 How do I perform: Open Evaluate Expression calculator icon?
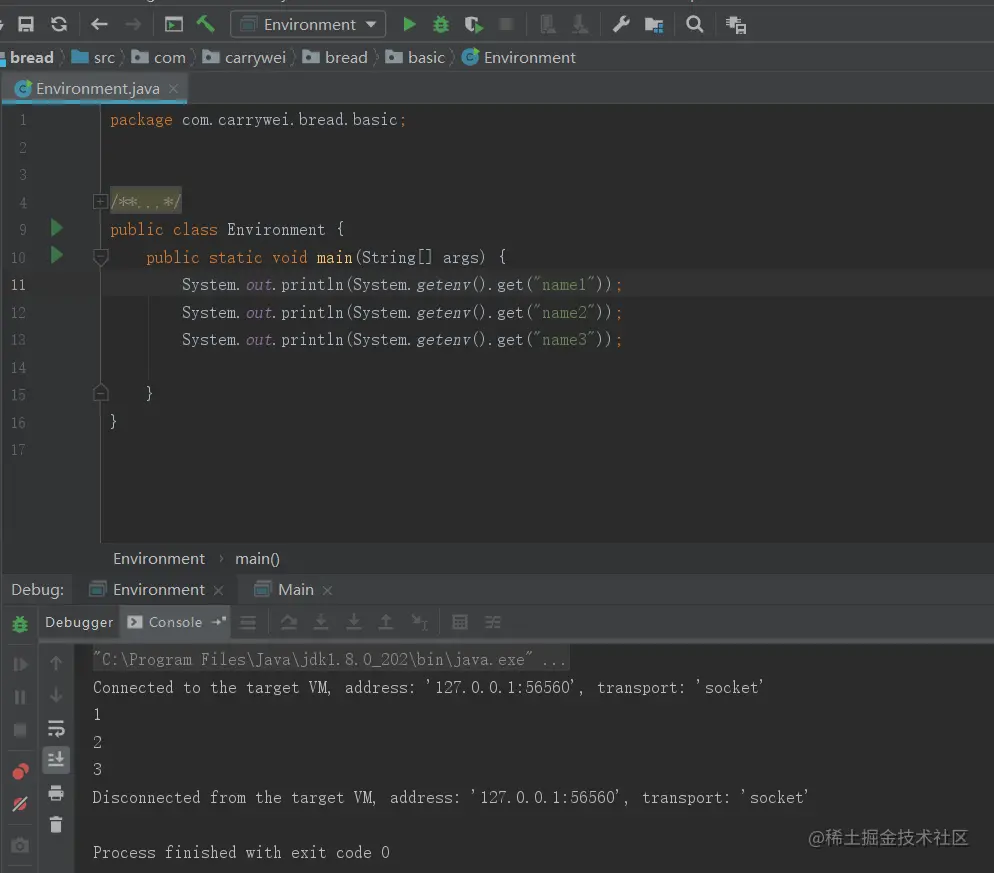[460, 623]
